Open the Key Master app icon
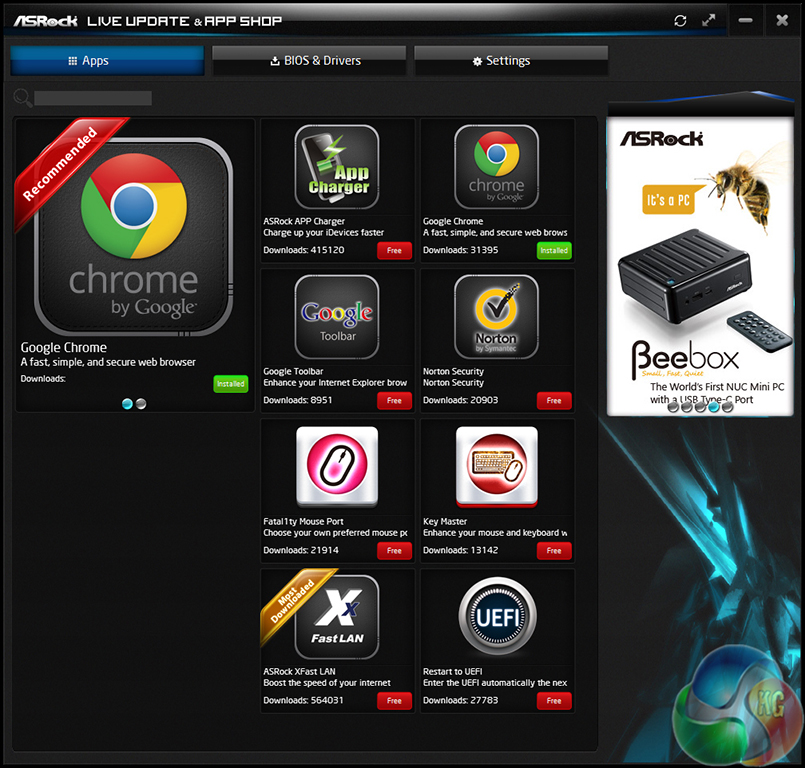This screenshot has height=768, width=805. (496, 467)
